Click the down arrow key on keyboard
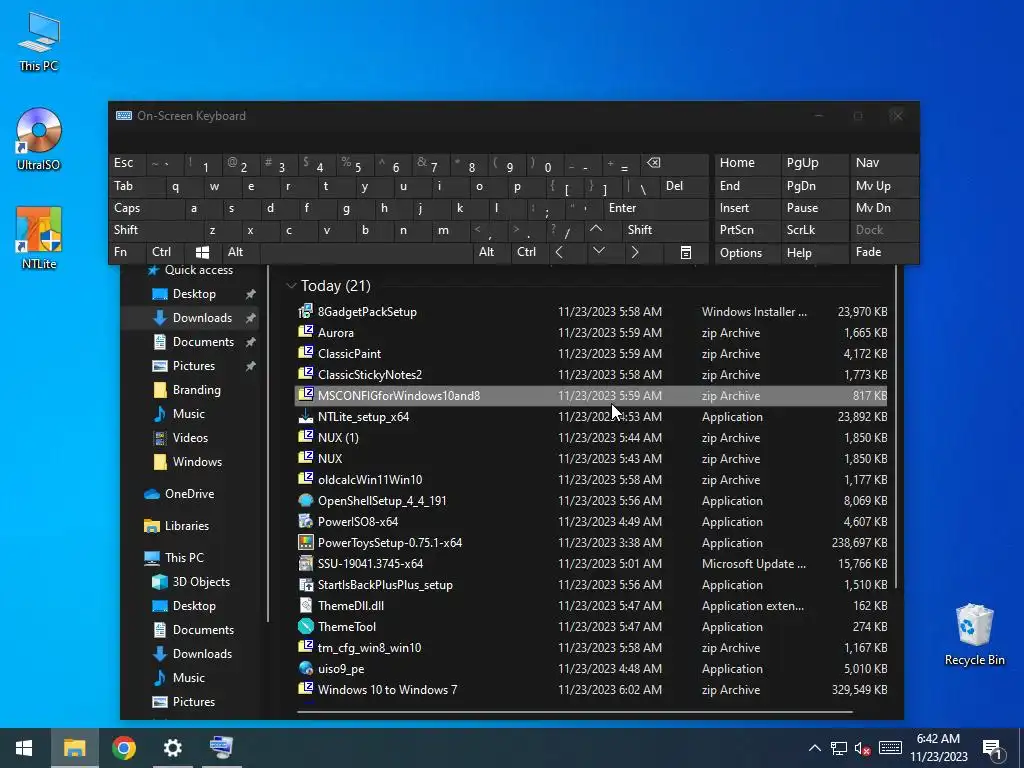Image resolution: width=1024 pixels, height=768 pixels. [598, 251]
